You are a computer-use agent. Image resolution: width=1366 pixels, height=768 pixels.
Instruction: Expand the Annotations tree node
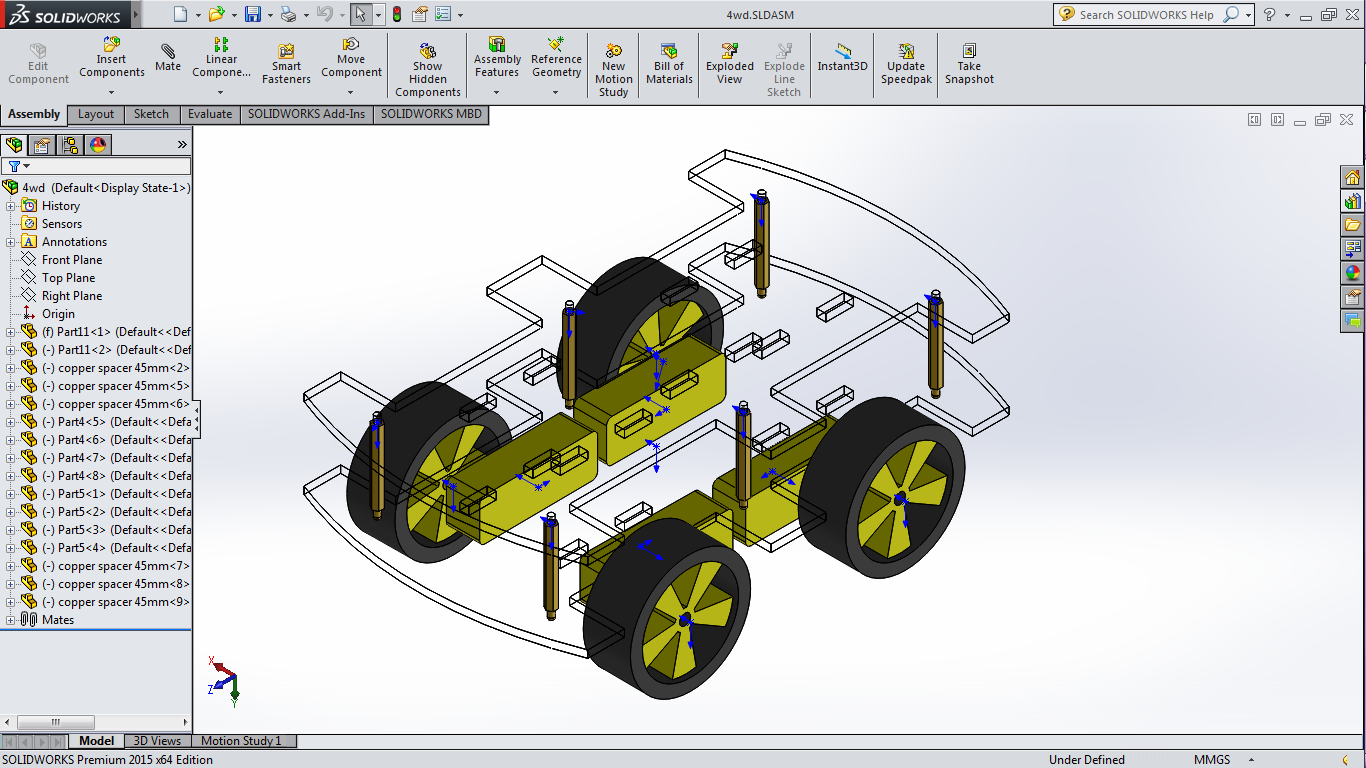coord(8,241)
